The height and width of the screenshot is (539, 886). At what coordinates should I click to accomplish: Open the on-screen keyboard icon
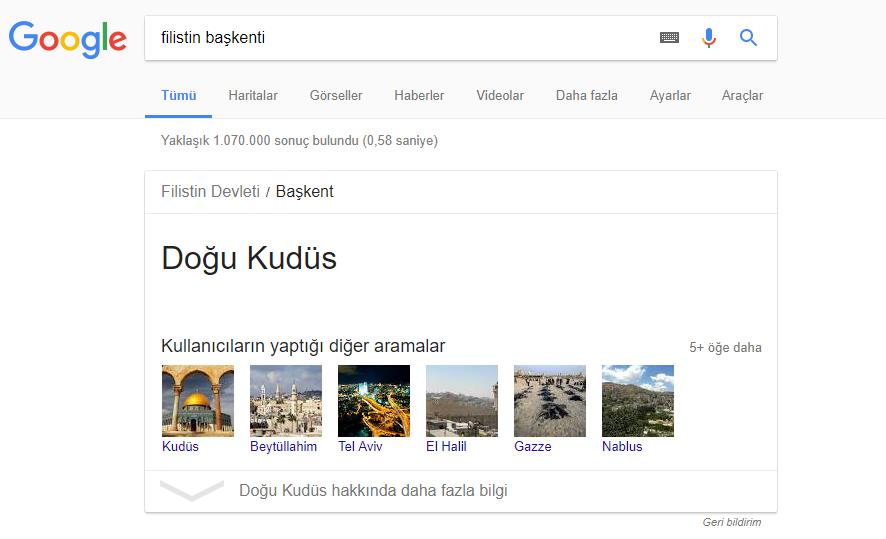click(x=669, y=38)
